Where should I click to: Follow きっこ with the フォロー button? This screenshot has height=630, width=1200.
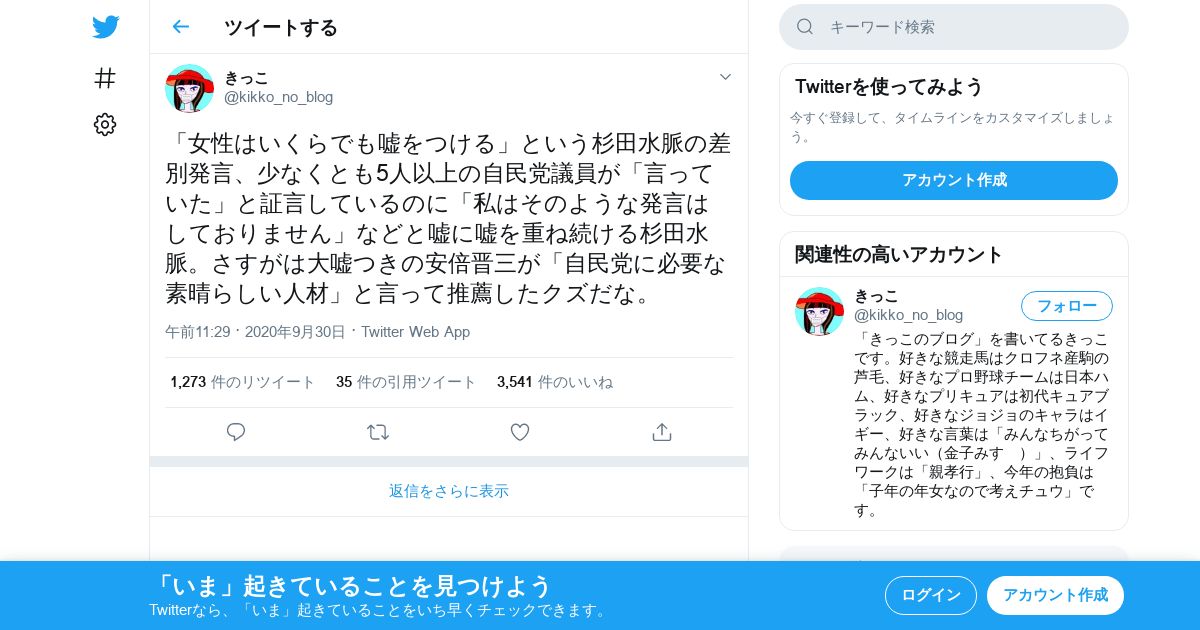point(1067,306)
